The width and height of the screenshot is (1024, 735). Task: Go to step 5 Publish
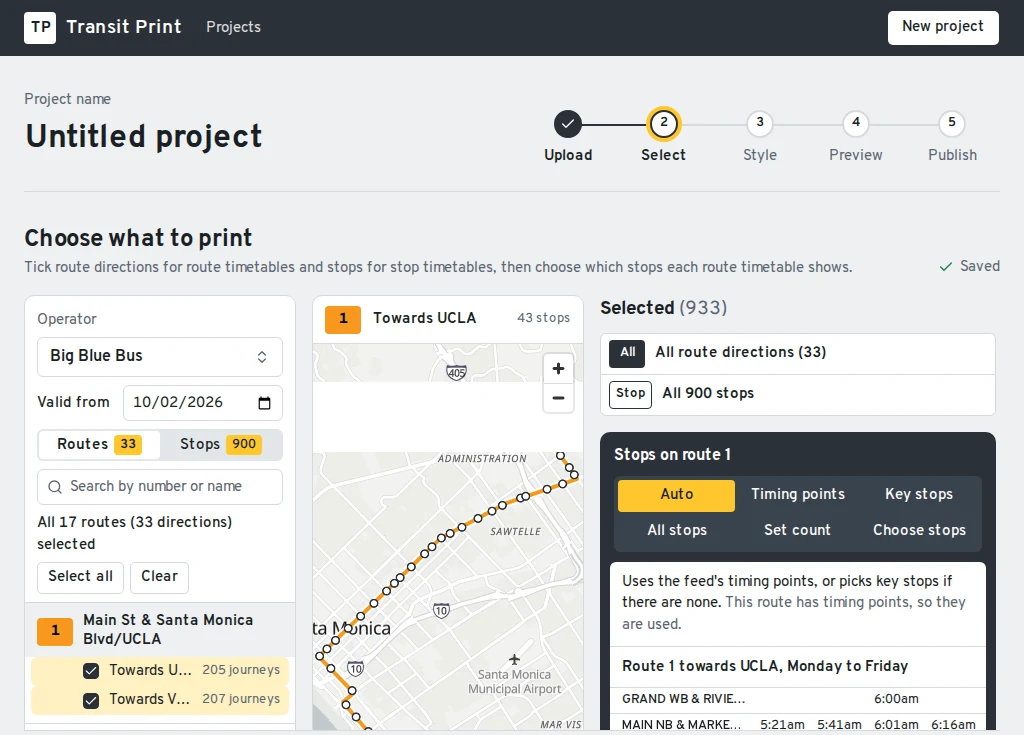[952, 123]
